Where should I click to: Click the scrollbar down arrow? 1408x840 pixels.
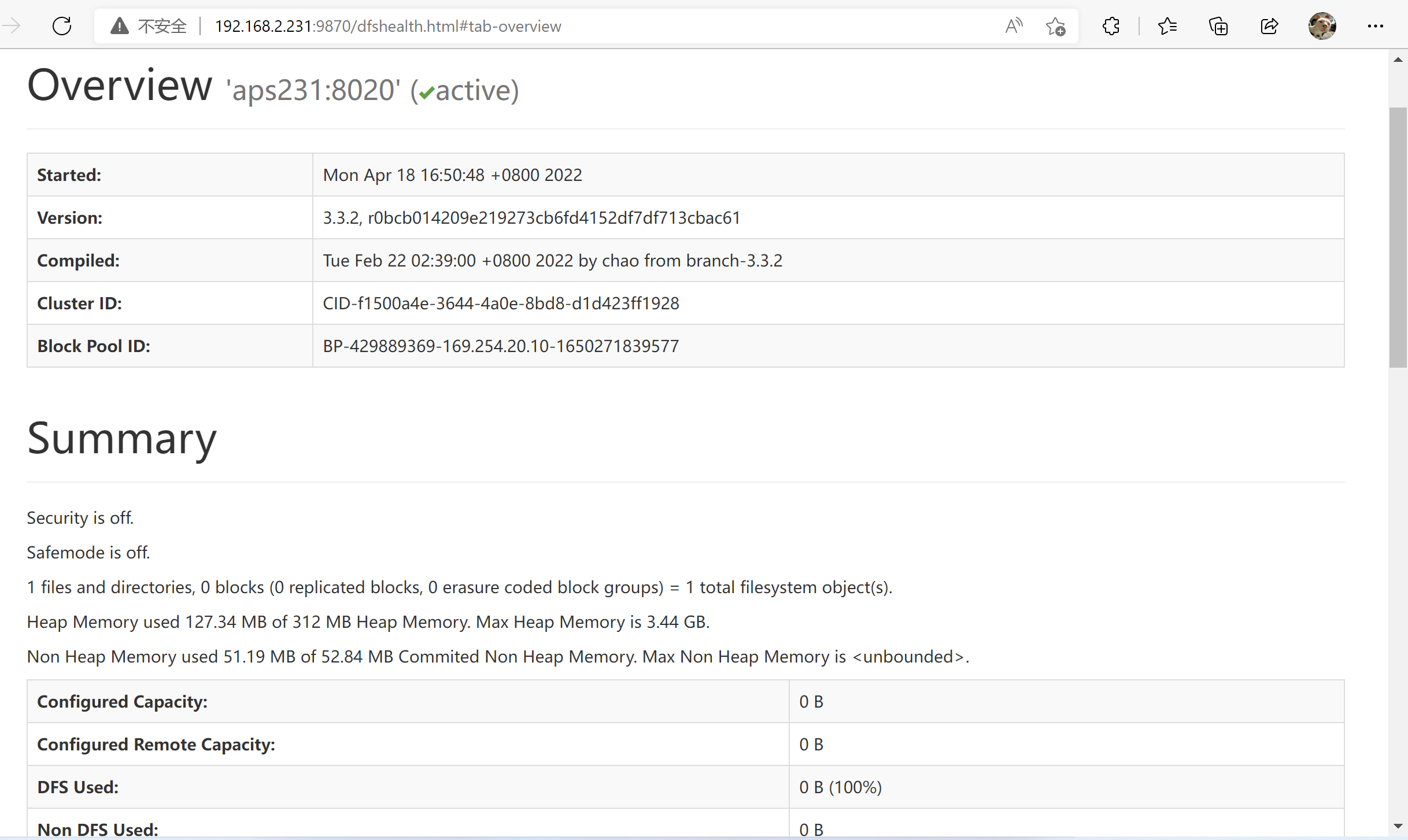1399,826
